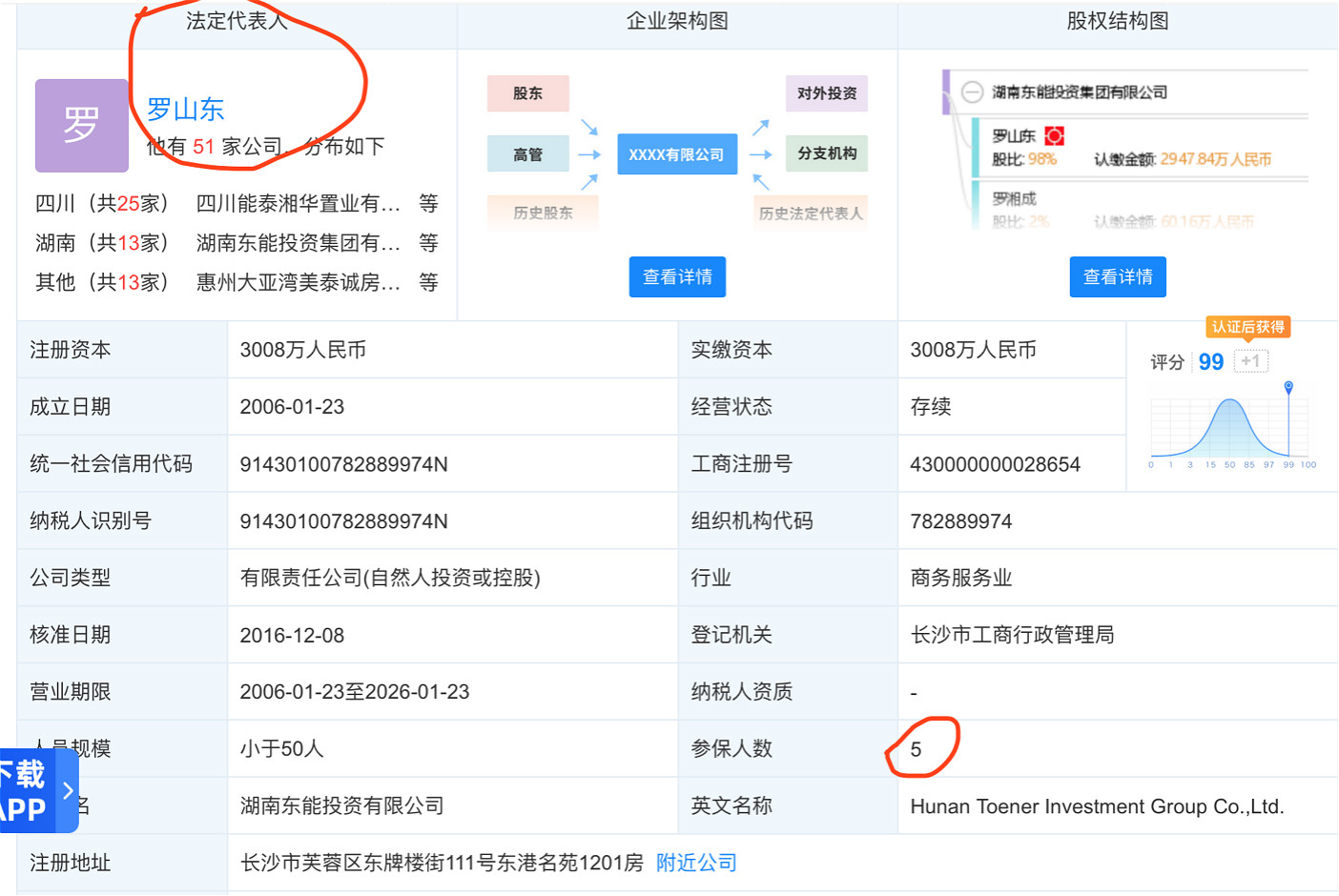
Task: Click 组织机构代码 782889974
Action: tap(961, 521)
